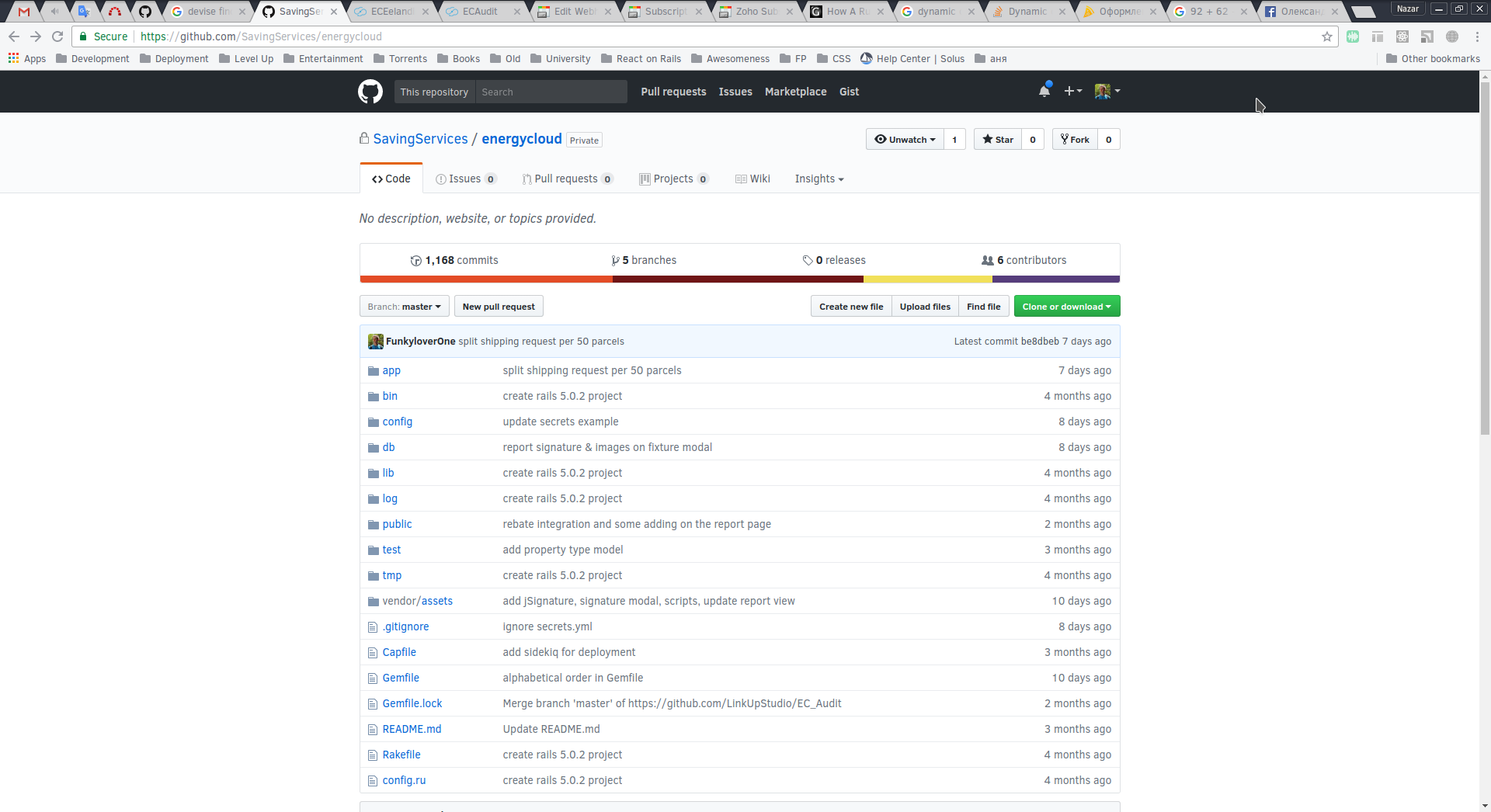View the 0 releases
Screen dimensions: 1491x812
pyautogui.click(x=834, y=260)
